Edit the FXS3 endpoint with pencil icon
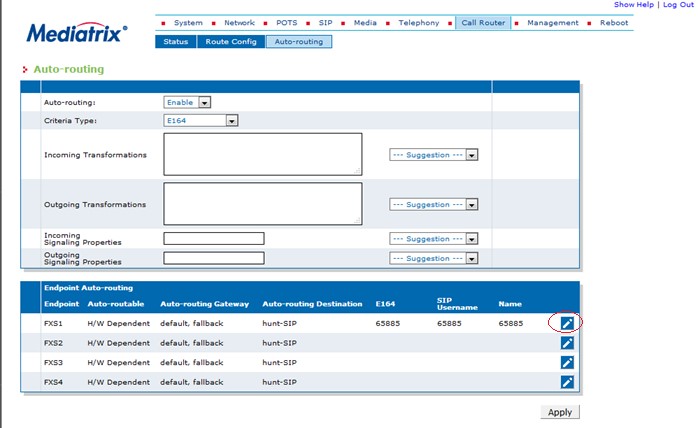698x428 pixels. point(567,363)
